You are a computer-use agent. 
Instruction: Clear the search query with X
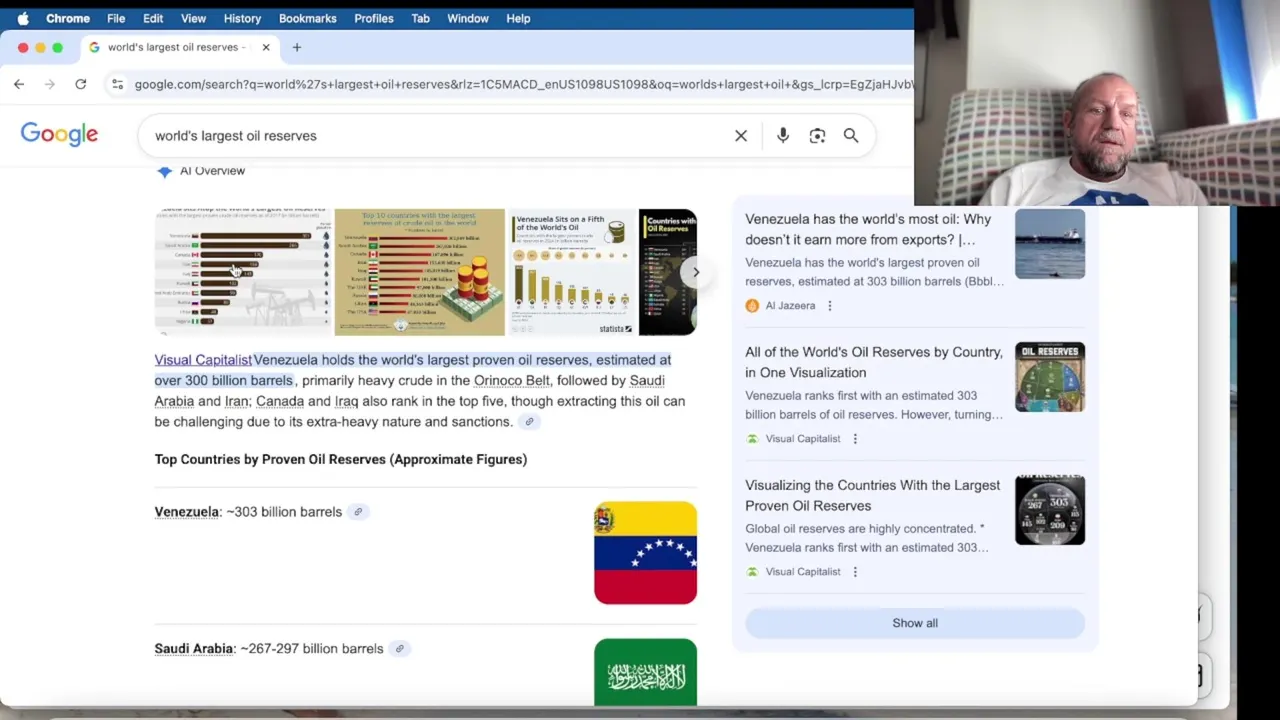741,136
